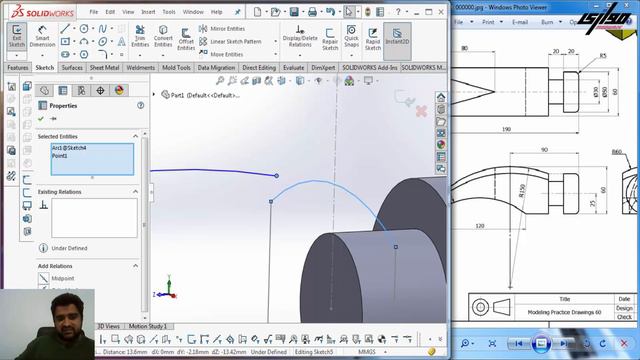
Task: Toggle the Exit Sketch button
Action: 17,36
